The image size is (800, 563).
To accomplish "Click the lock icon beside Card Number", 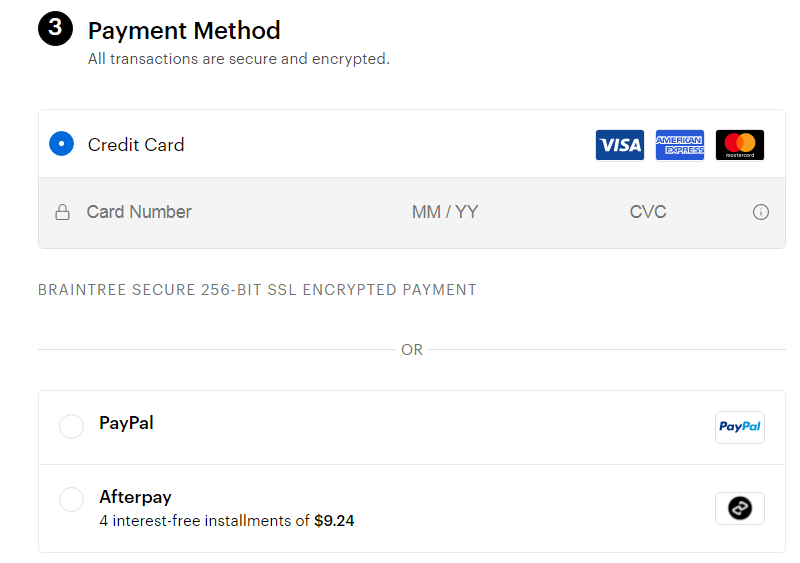I will (62, 212).
